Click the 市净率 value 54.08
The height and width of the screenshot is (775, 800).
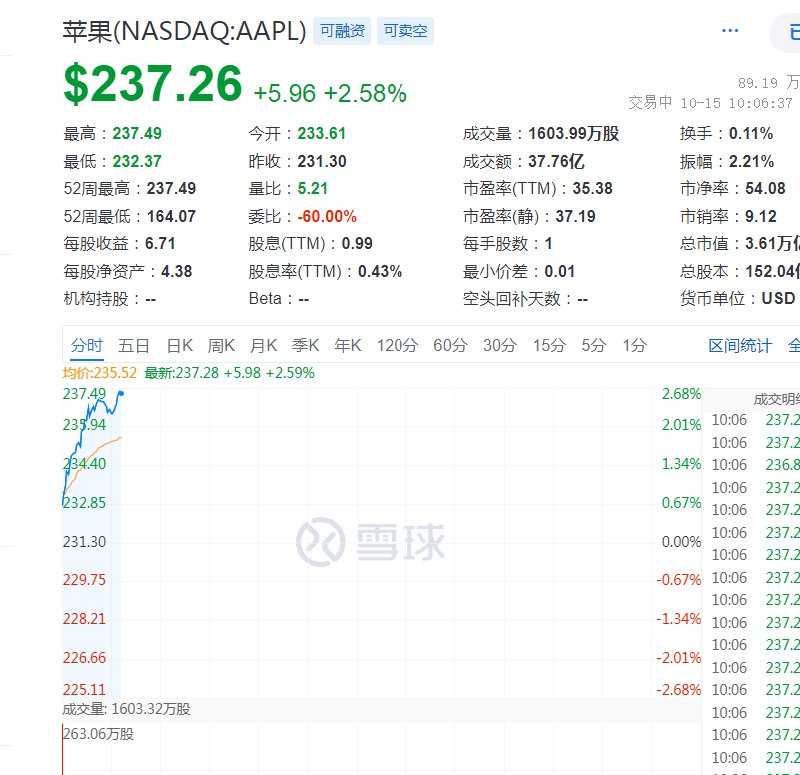pyautogui.click(x=765, y=189)
